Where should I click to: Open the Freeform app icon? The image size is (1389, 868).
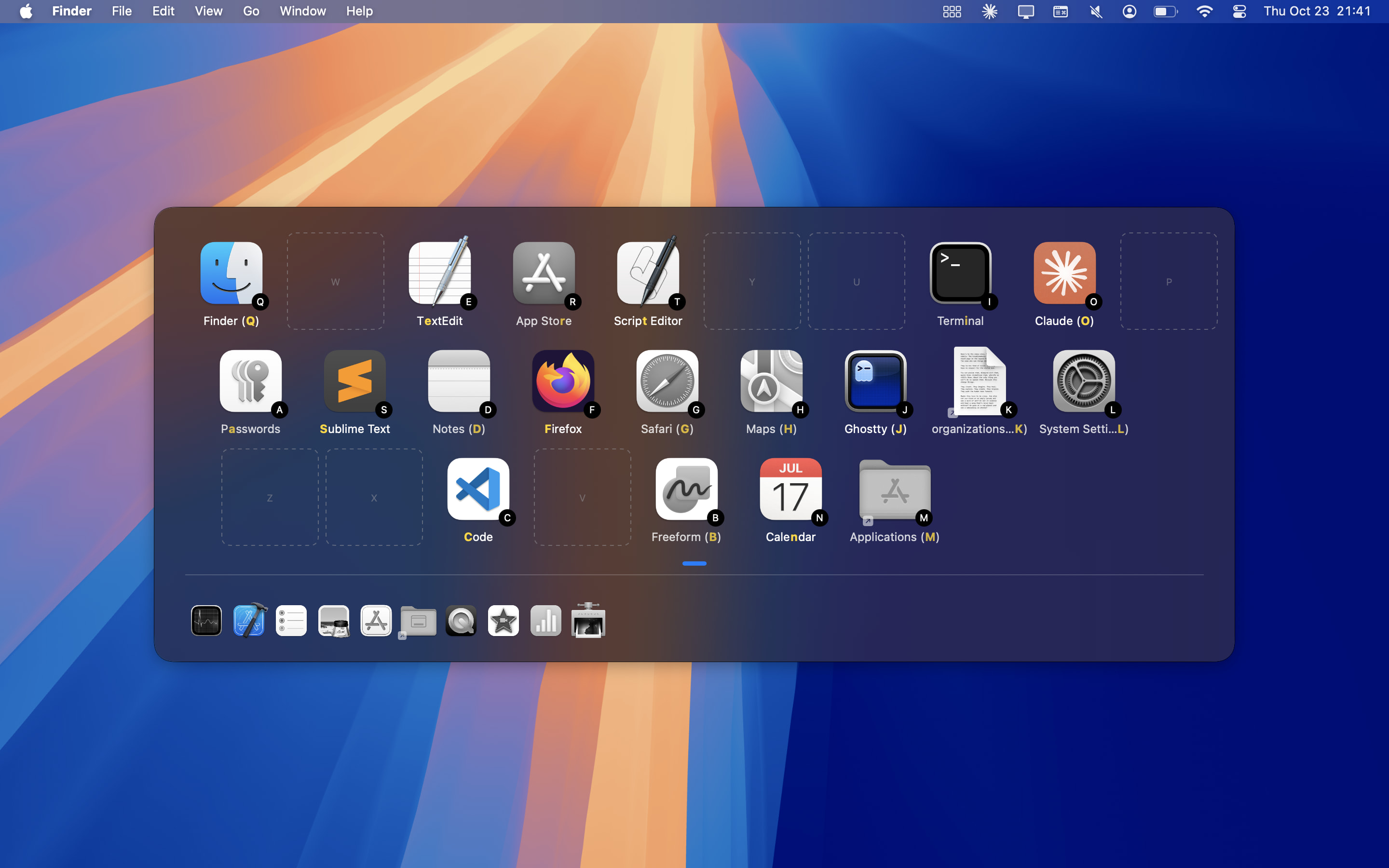[x=686, y=489]
